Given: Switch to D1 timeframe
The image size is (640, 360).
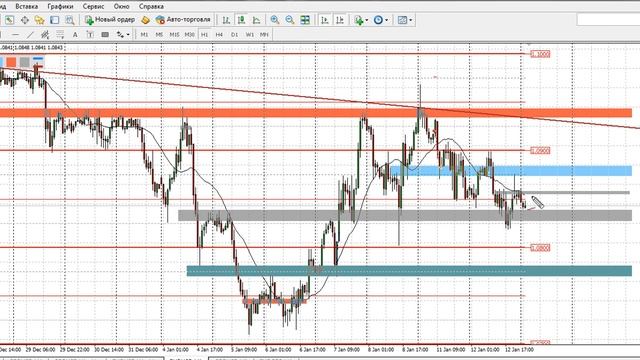Looking at the screenshot, I should [x=234, y=35].
